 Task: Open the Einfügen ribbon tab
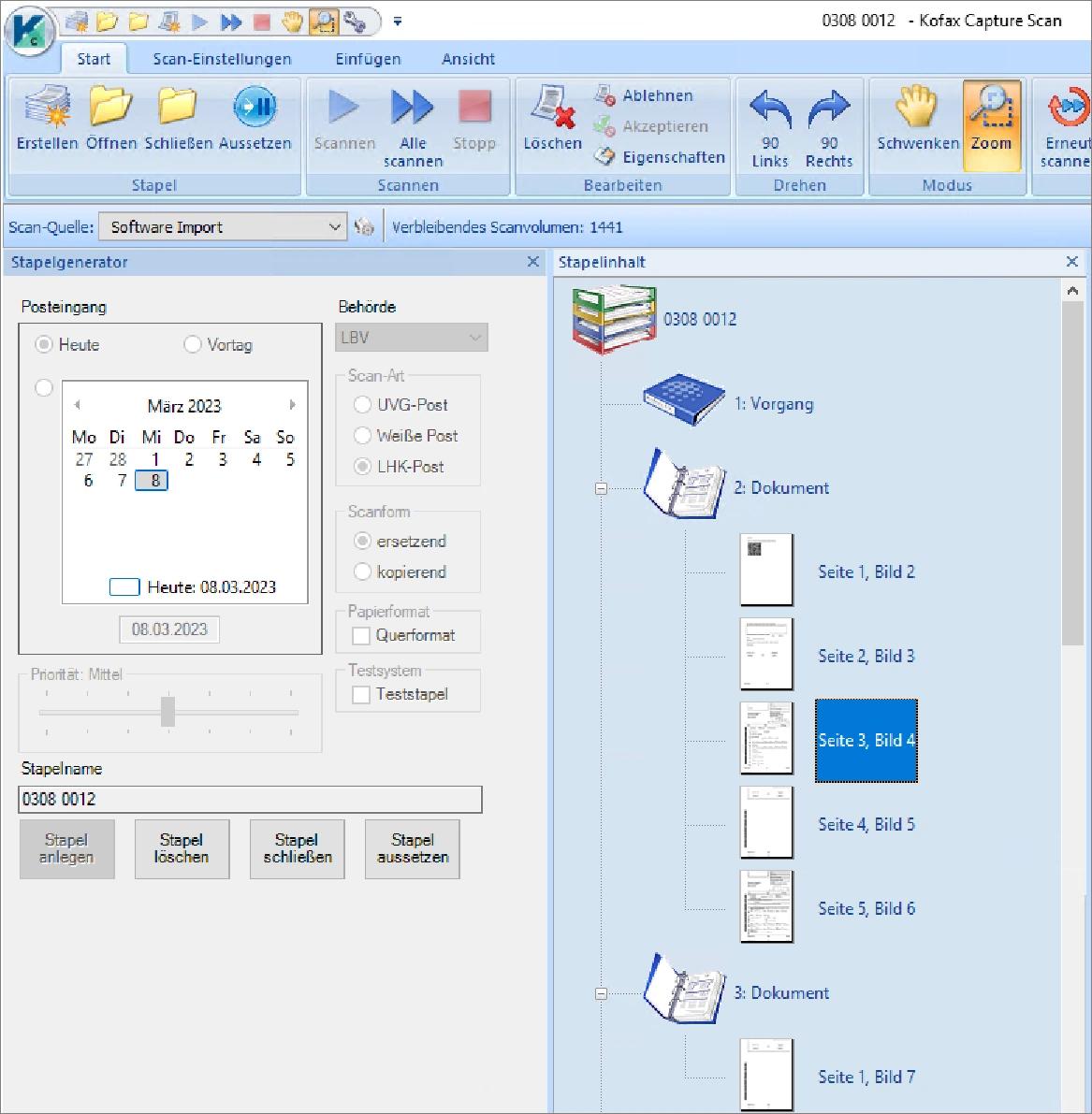coord(368,59)
